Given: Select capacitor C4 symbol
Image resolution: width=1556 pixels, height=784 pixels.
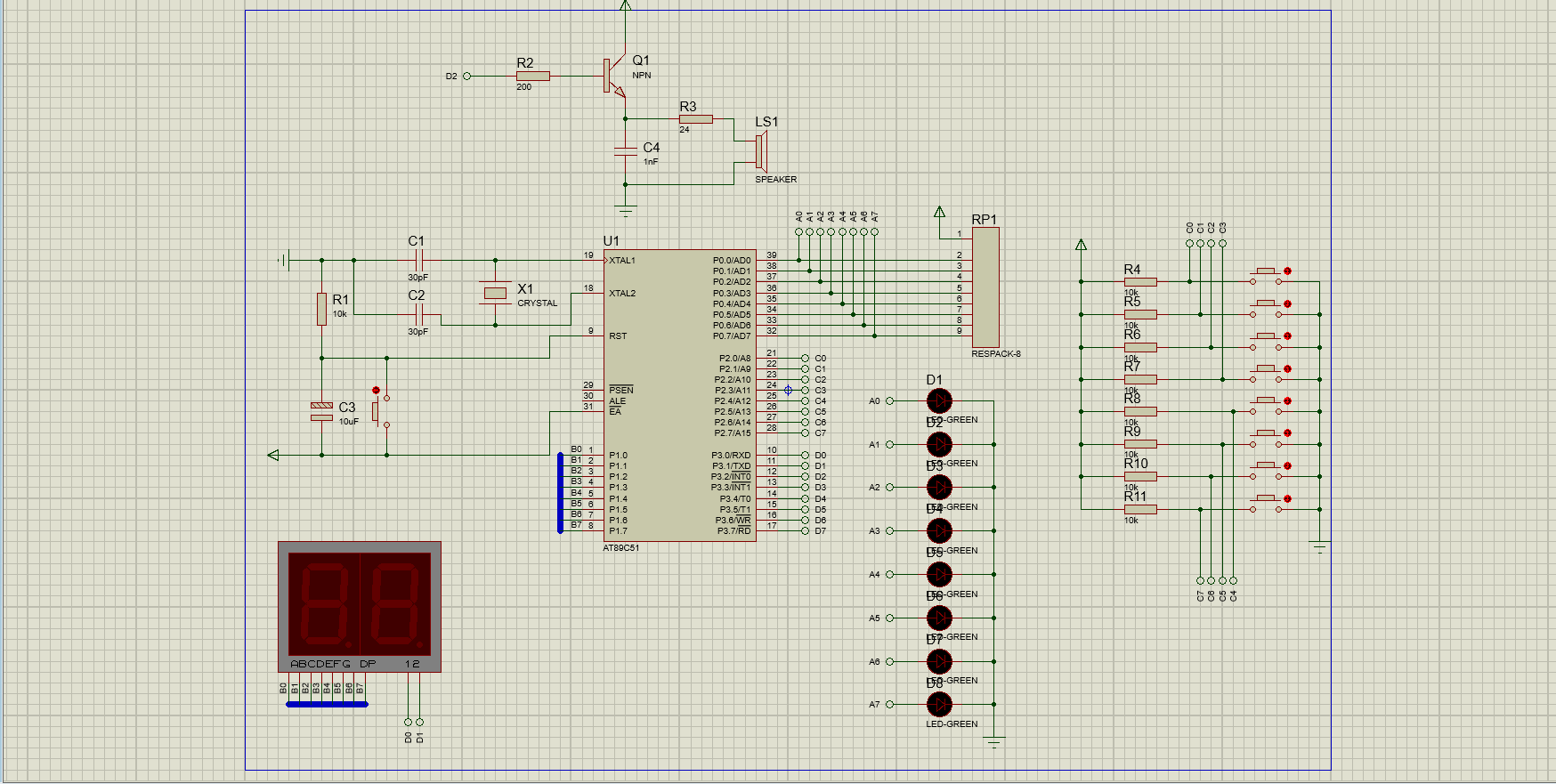Looking at the screenshot, I should tap(626, 151).
